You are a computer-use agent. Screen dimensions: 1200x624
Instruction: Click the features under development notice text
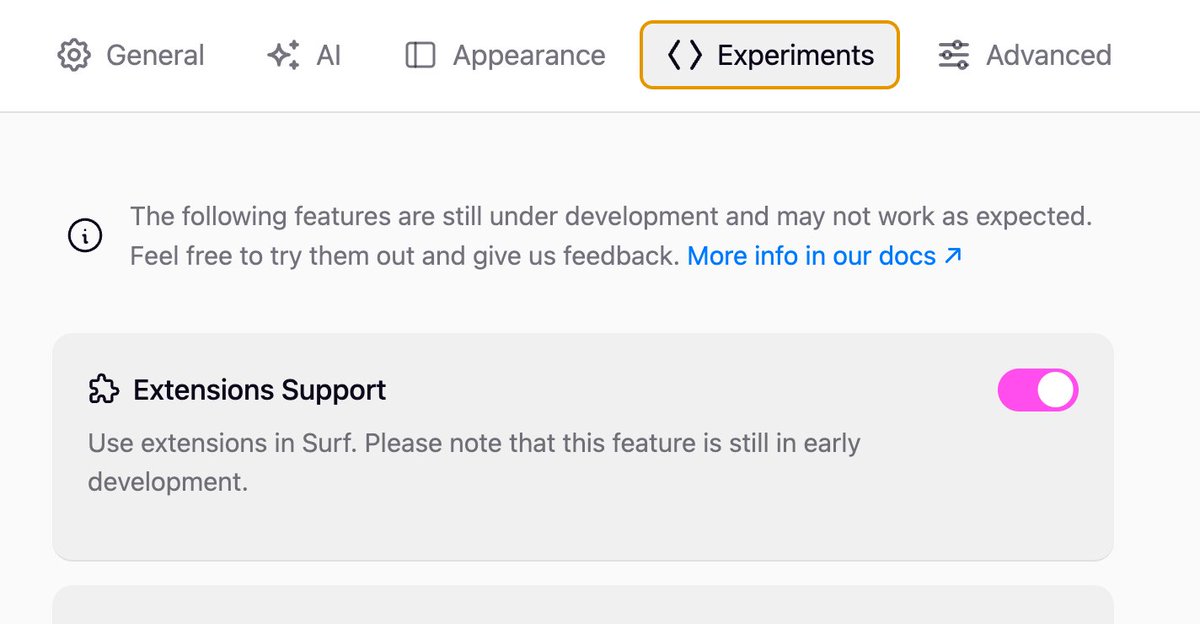pyautogui.click(x=611, y=216)
